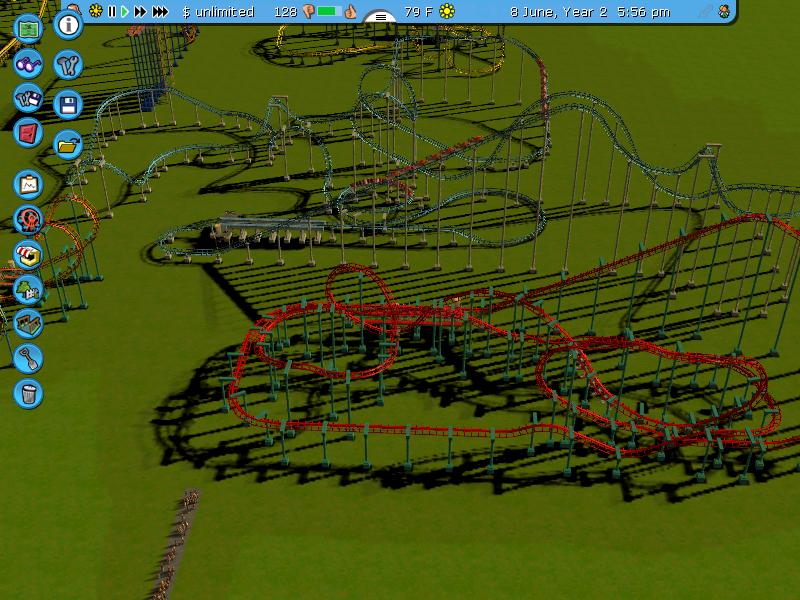This screenshot has height=600, width=800.
Task: Click the sun icon at left of top bar
Action: coord(95,11)
